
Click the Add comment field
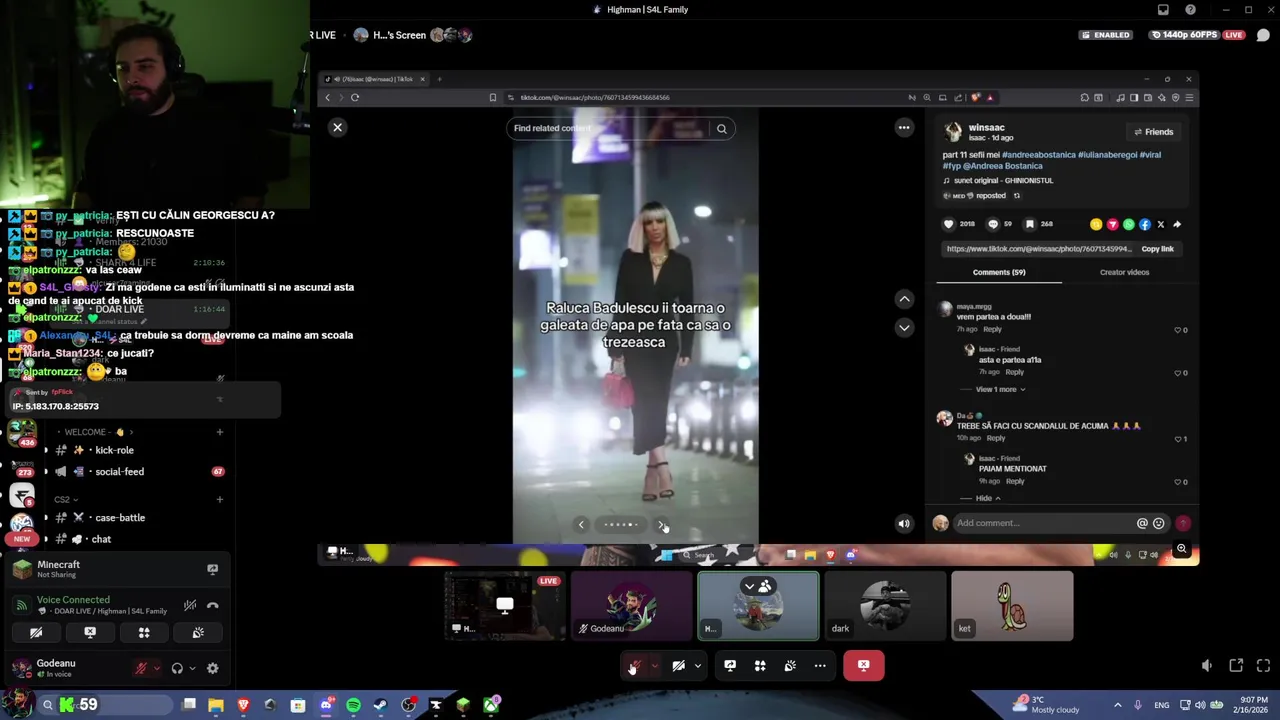pyautogui.click(x=1043, y=523)
